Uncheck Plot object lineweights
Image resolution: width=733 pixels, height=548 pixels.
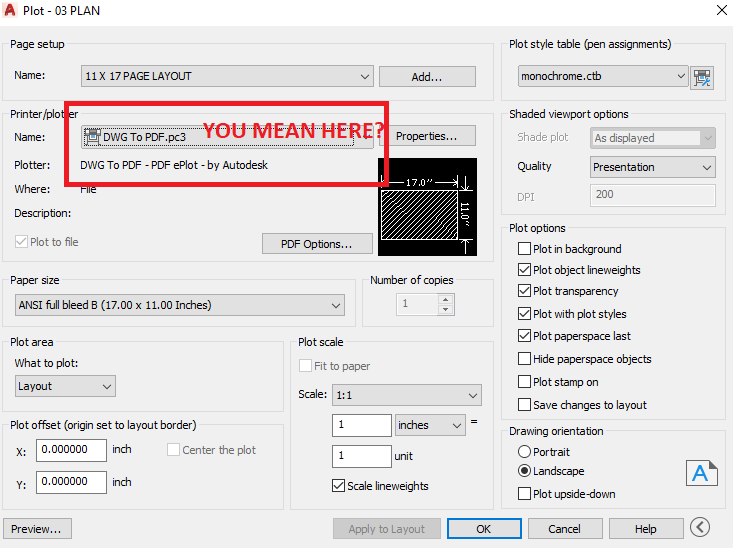525,270
